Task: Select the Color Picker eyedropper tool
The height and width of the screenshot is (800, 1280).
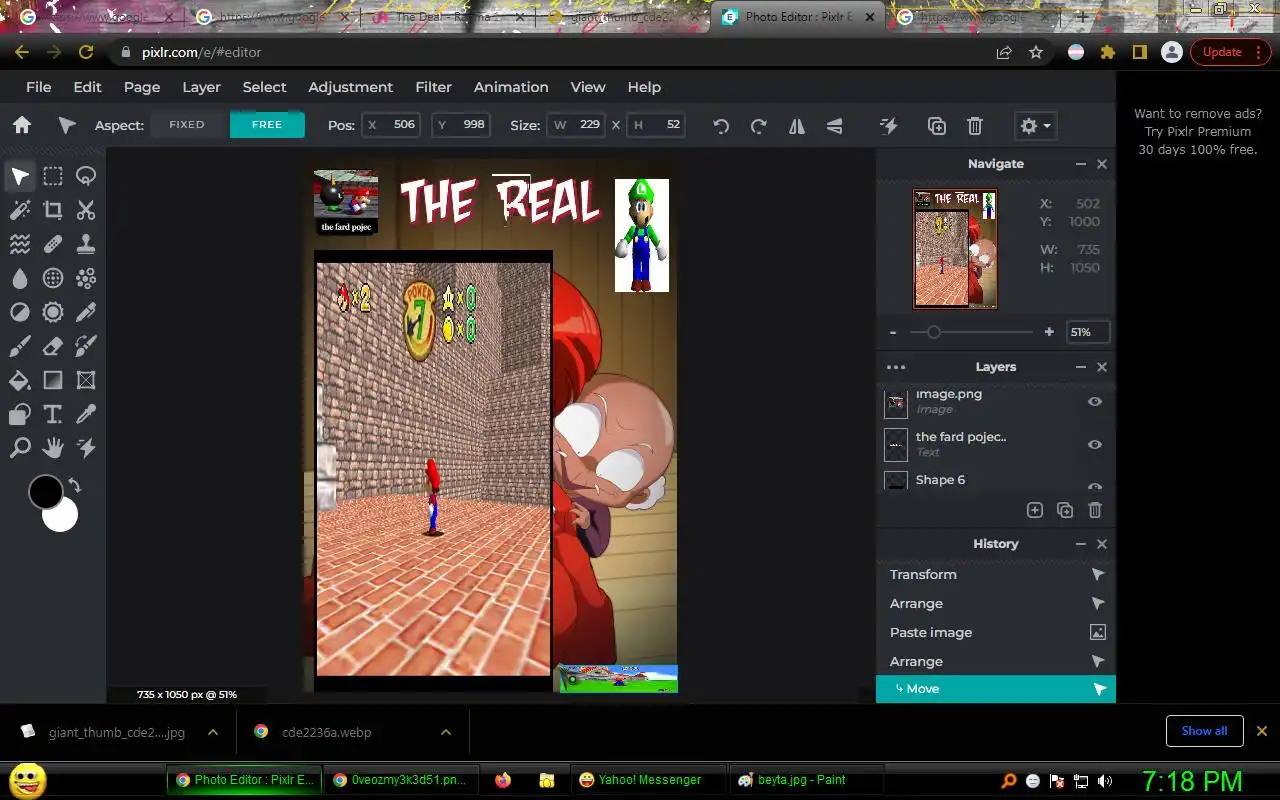Action: [86, 414]
